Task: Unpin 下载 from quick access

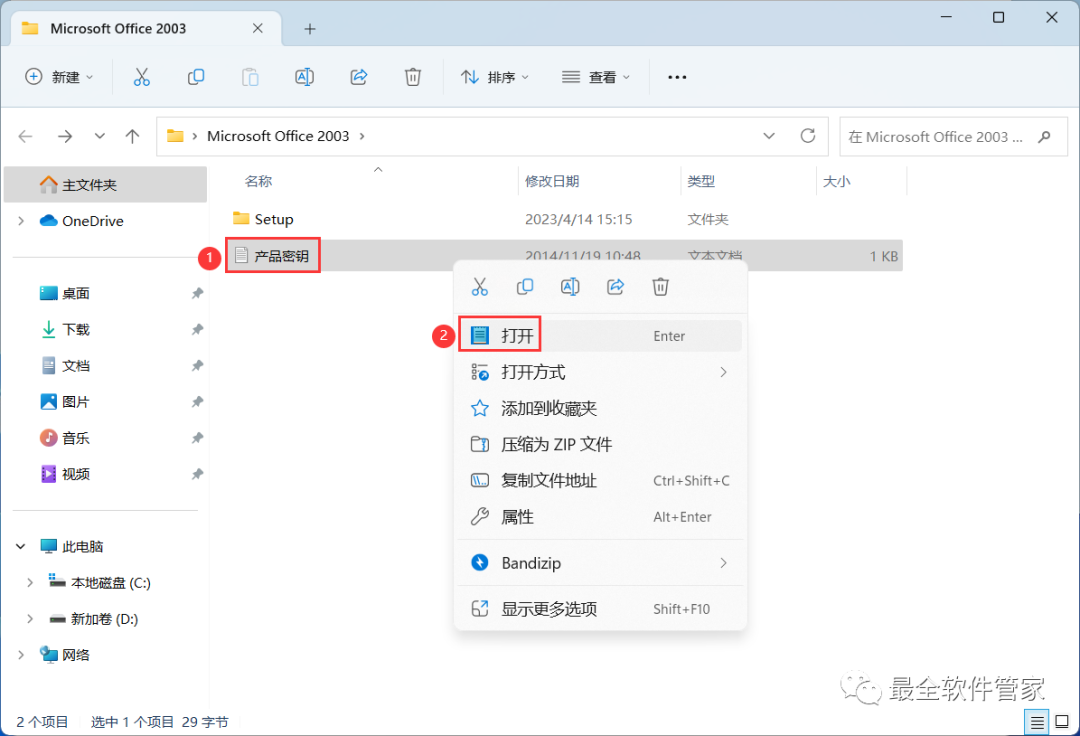Action: (x=198, y=329)
